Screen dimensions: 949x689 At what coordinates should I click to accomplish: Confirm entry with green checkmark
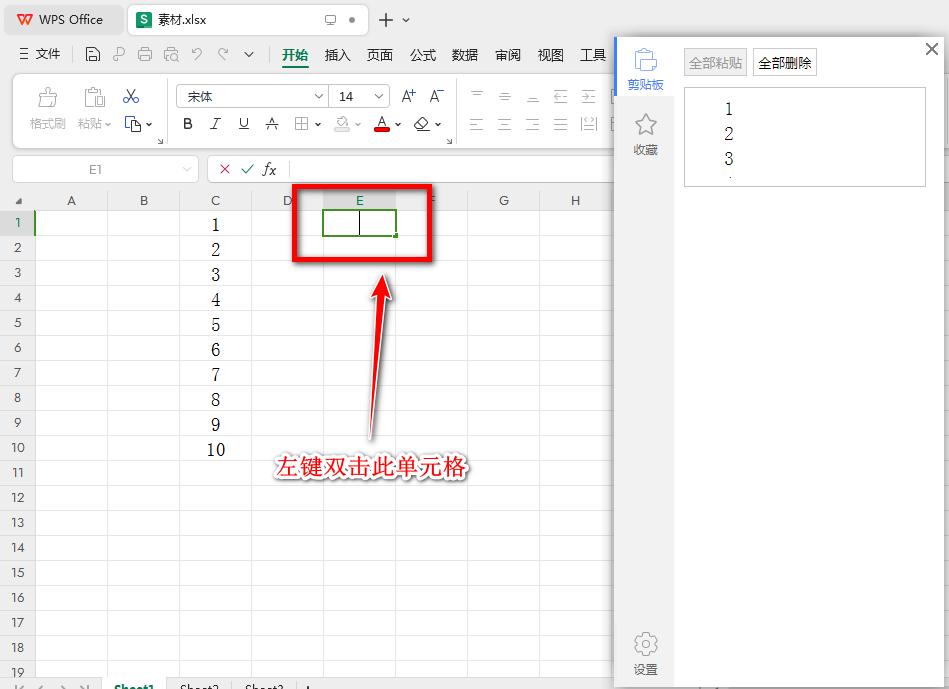coord(247,170)
